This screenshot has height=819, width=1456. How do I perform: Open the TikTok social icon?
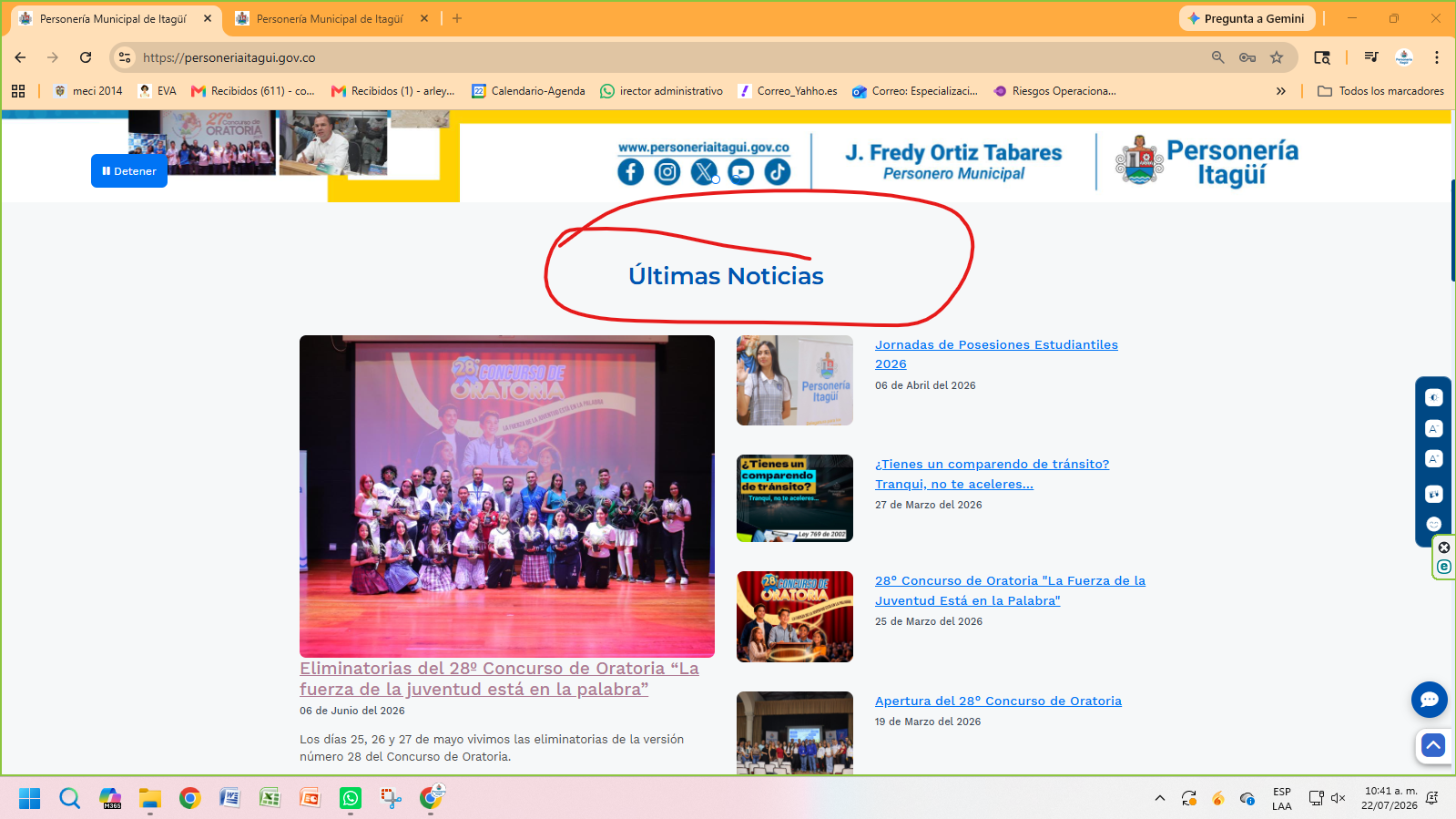(778, 171)
